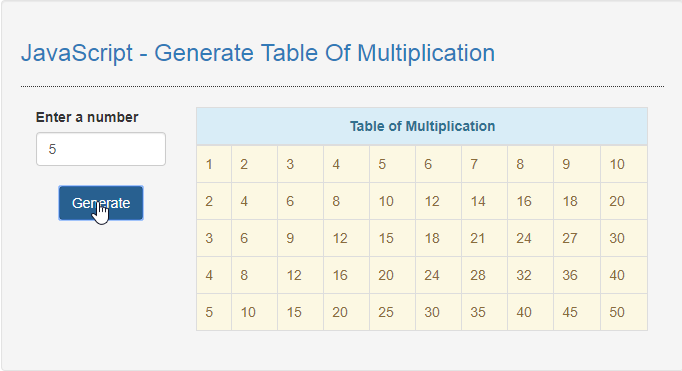Select the Table of Multiplication header
This screenshot has width=682, height=371.
422,126
